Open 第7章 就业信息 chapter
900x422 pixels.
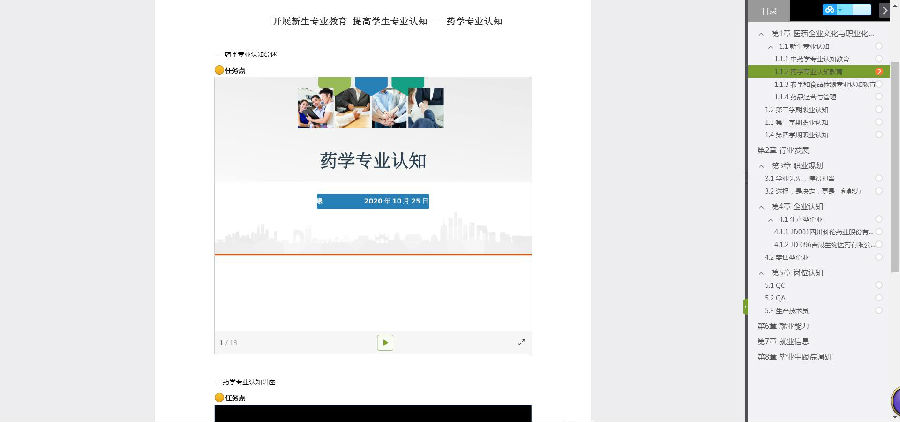783,341
